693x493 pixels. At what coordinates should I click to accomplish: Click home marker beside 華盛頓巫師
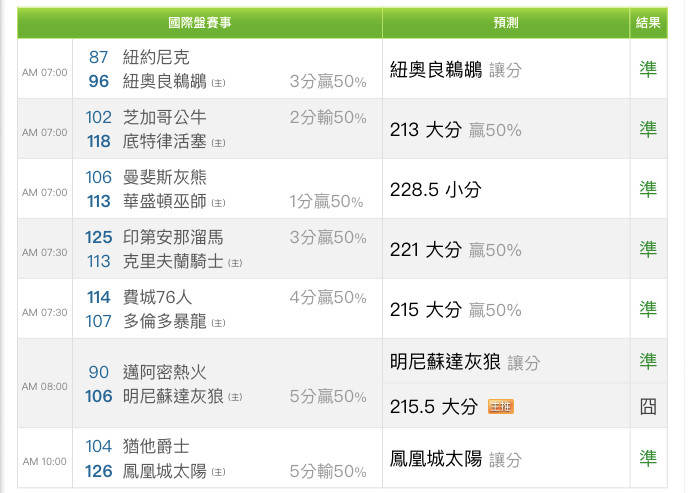coord(218,203)
